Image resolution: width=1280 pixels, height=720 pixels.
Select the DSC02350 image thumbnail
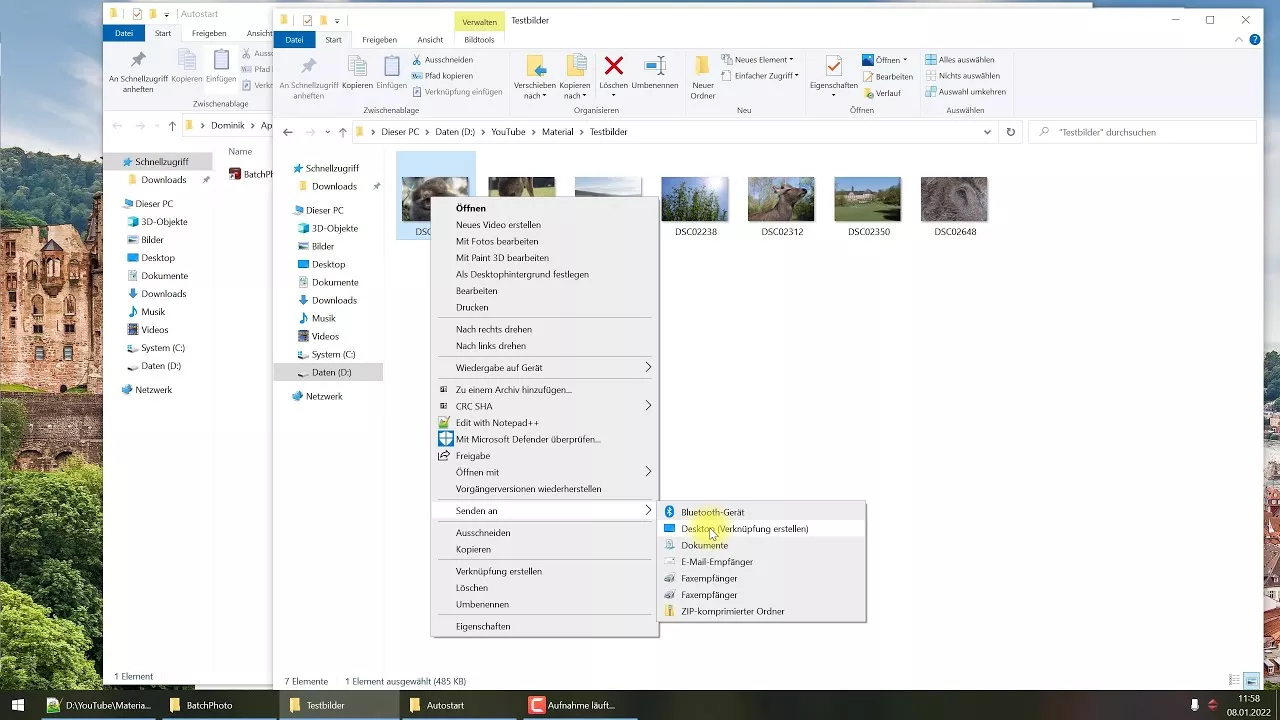pos(867,198)
